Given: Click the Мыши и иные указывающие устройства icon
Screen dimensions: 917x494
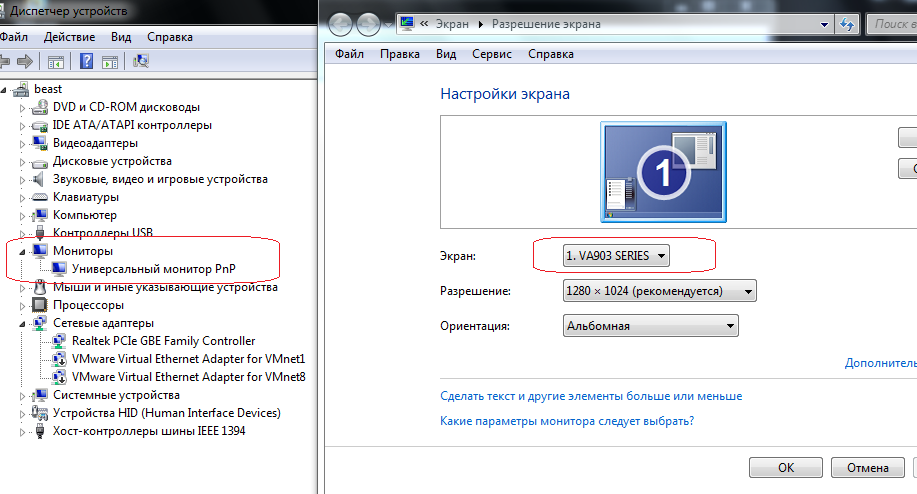Looking at the screenshot, I should [x=40, y=287].
